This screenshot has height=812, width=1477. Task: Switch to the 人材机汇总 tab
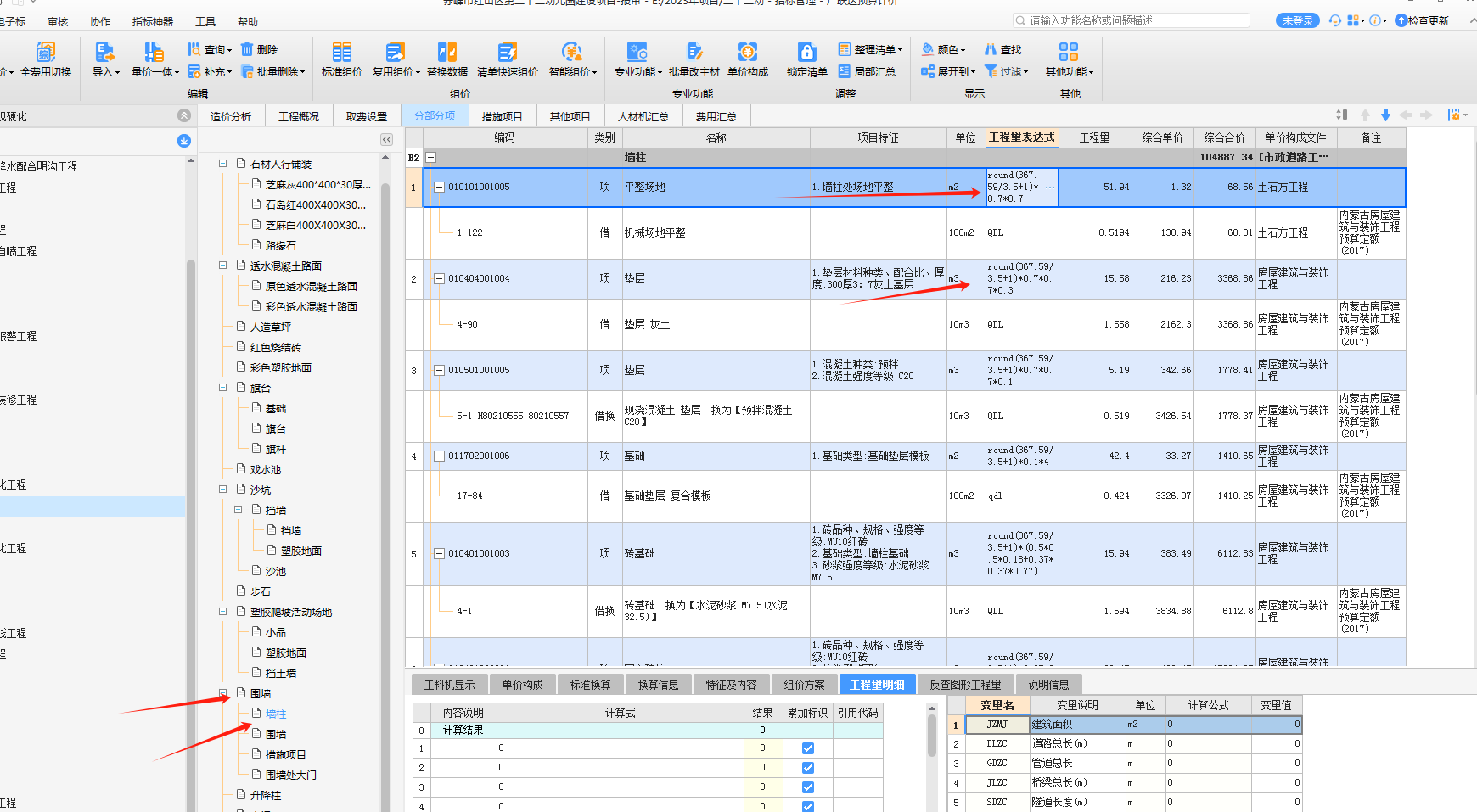[x=643, y=116]
